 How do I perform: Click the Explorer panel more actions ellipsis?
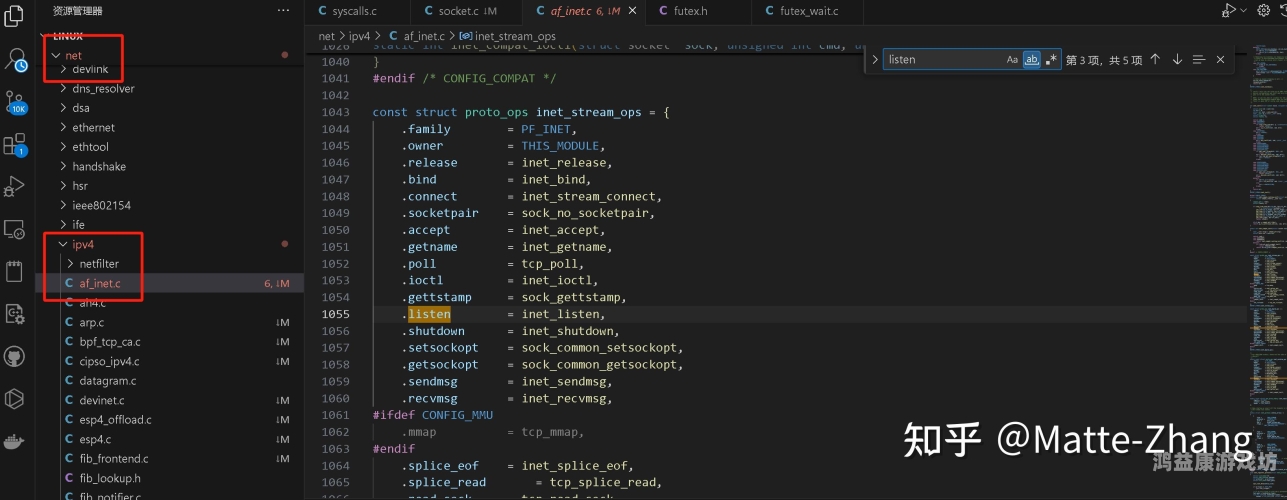[284, 10]
